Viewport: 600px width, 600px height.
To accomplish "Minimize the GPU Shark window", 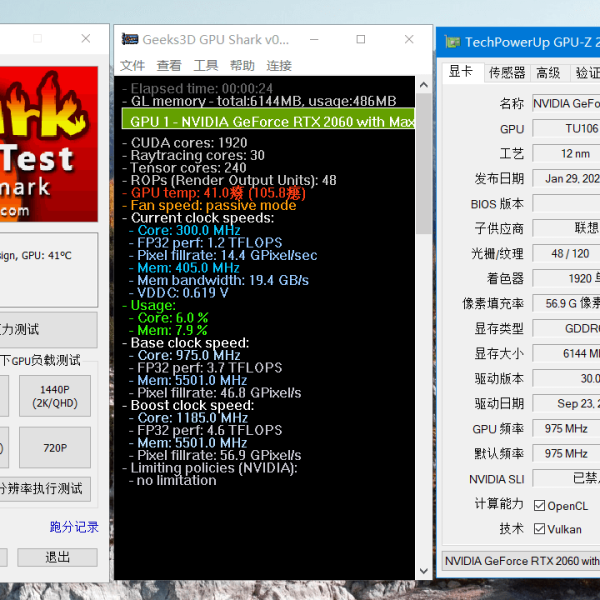I will [314, 39].
